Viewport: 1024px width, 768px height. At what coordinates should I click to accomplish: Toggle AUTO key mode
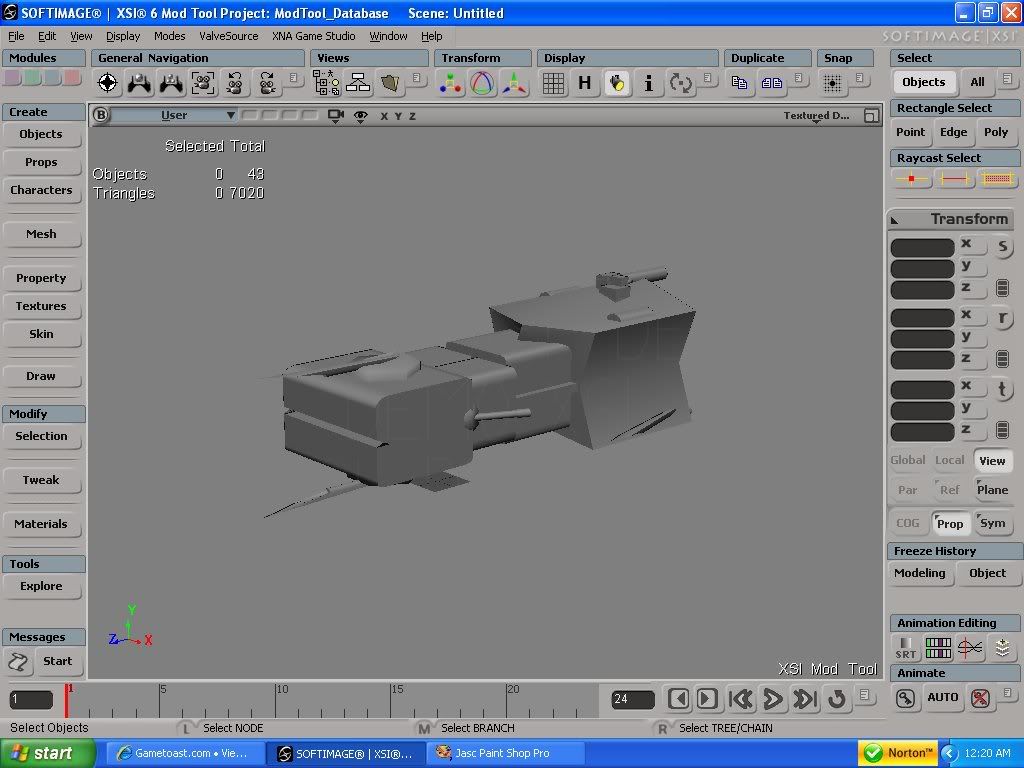pos(942,697)
